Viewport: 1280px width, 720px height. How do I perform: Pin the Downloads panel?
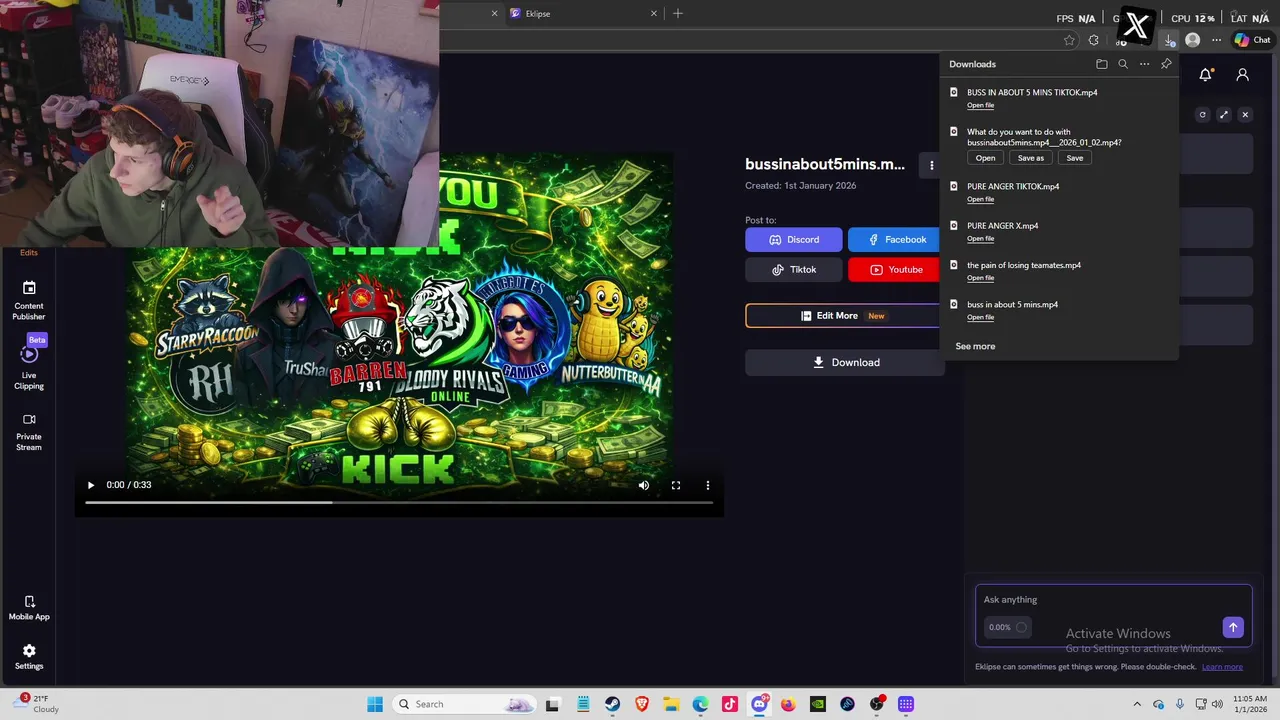click(1166, 64)
